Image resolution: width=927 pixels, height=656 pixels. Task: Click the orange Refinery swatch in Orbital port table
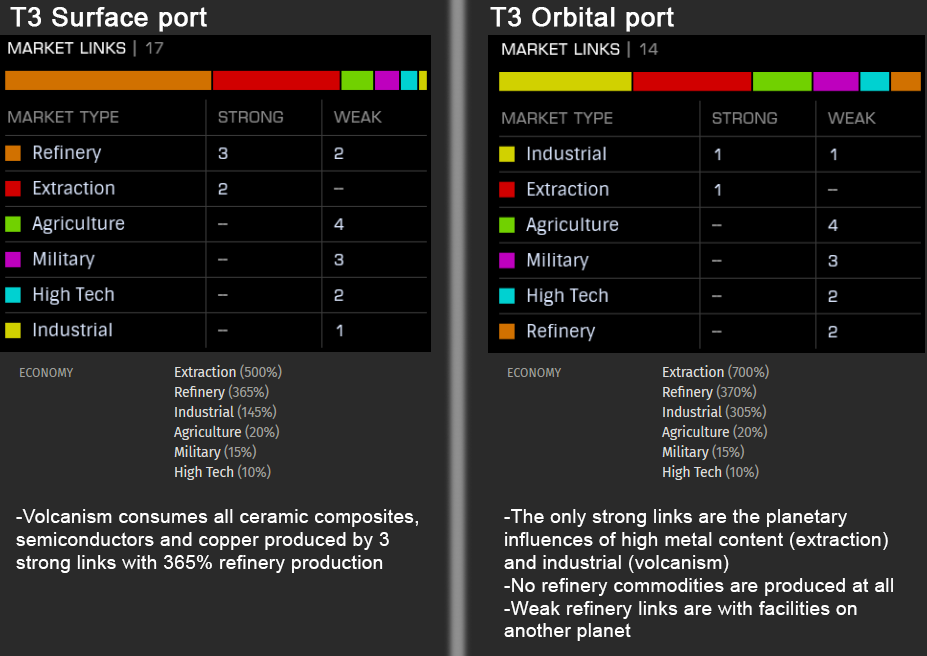(507, 331)
